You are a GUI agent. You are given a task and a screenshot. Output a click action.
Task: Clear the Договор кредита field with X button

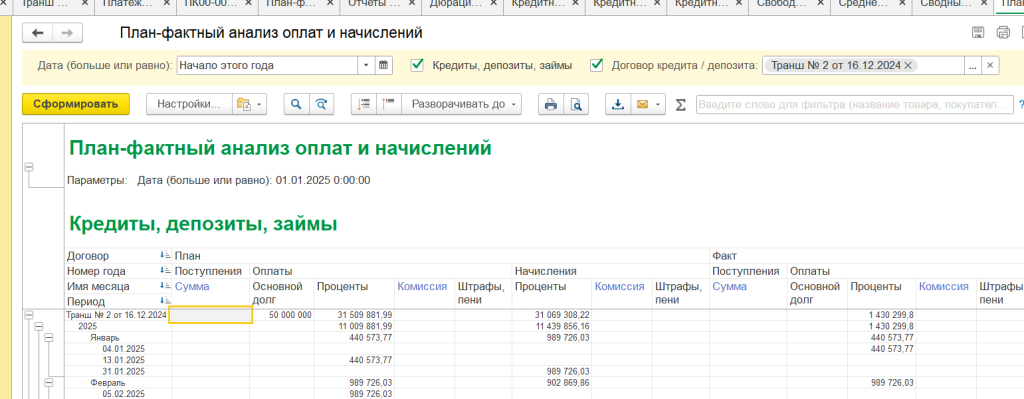point(990,65)
